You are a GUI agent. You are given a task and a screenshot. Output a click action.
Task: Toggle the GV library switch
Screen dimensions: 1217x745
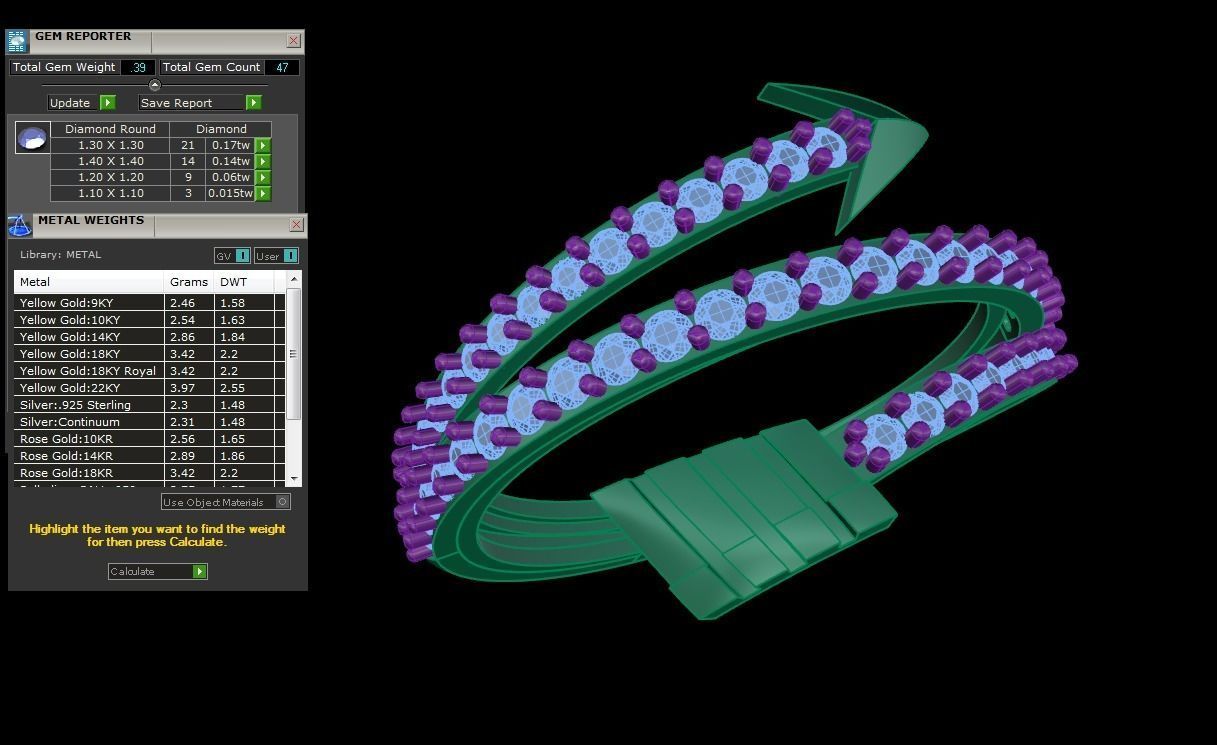click(232, 256)
